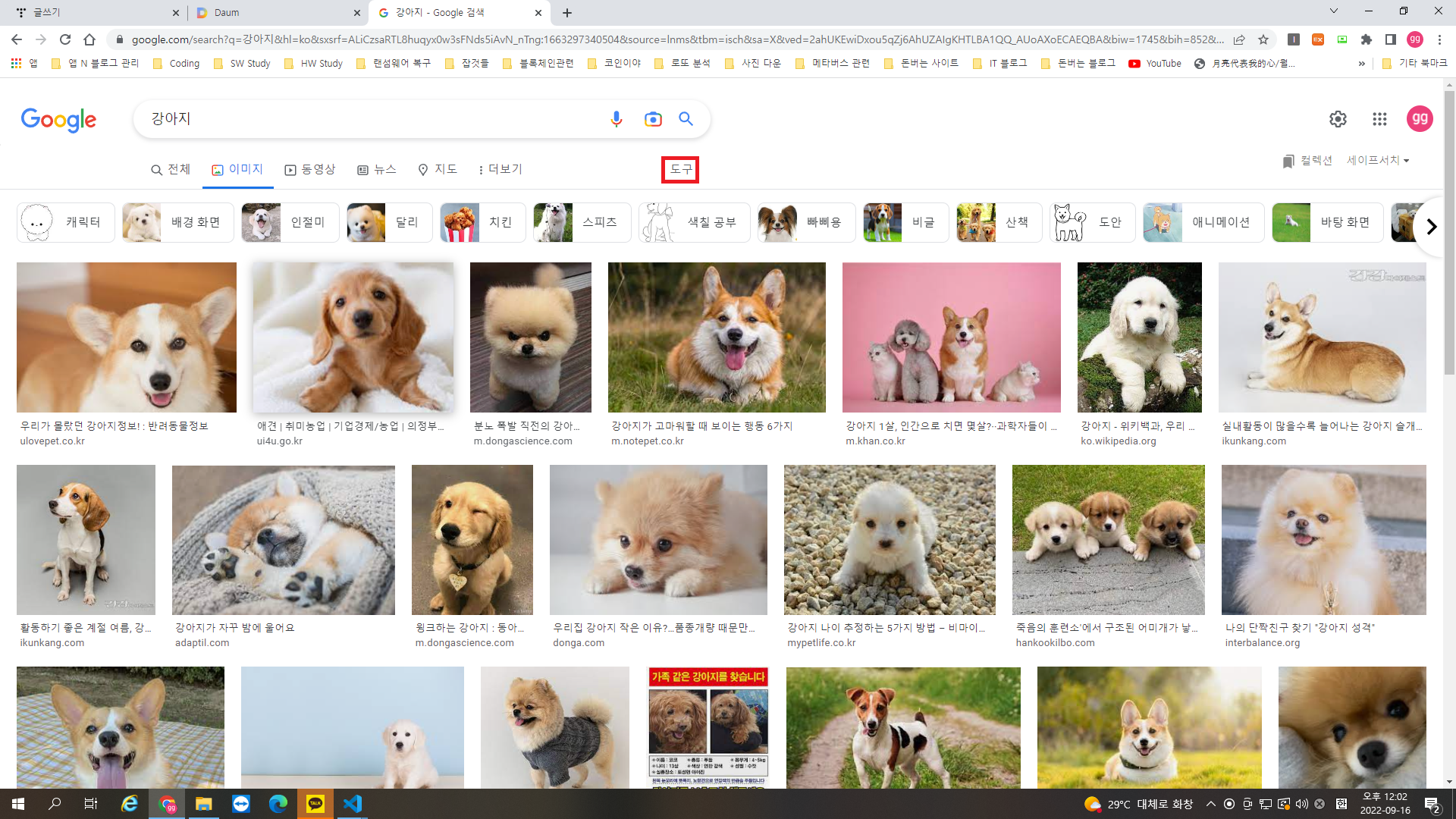Open the Chrome extensions puzzle icon
The width and height of the screenshot is (1456, 819).
(1366, 39)
